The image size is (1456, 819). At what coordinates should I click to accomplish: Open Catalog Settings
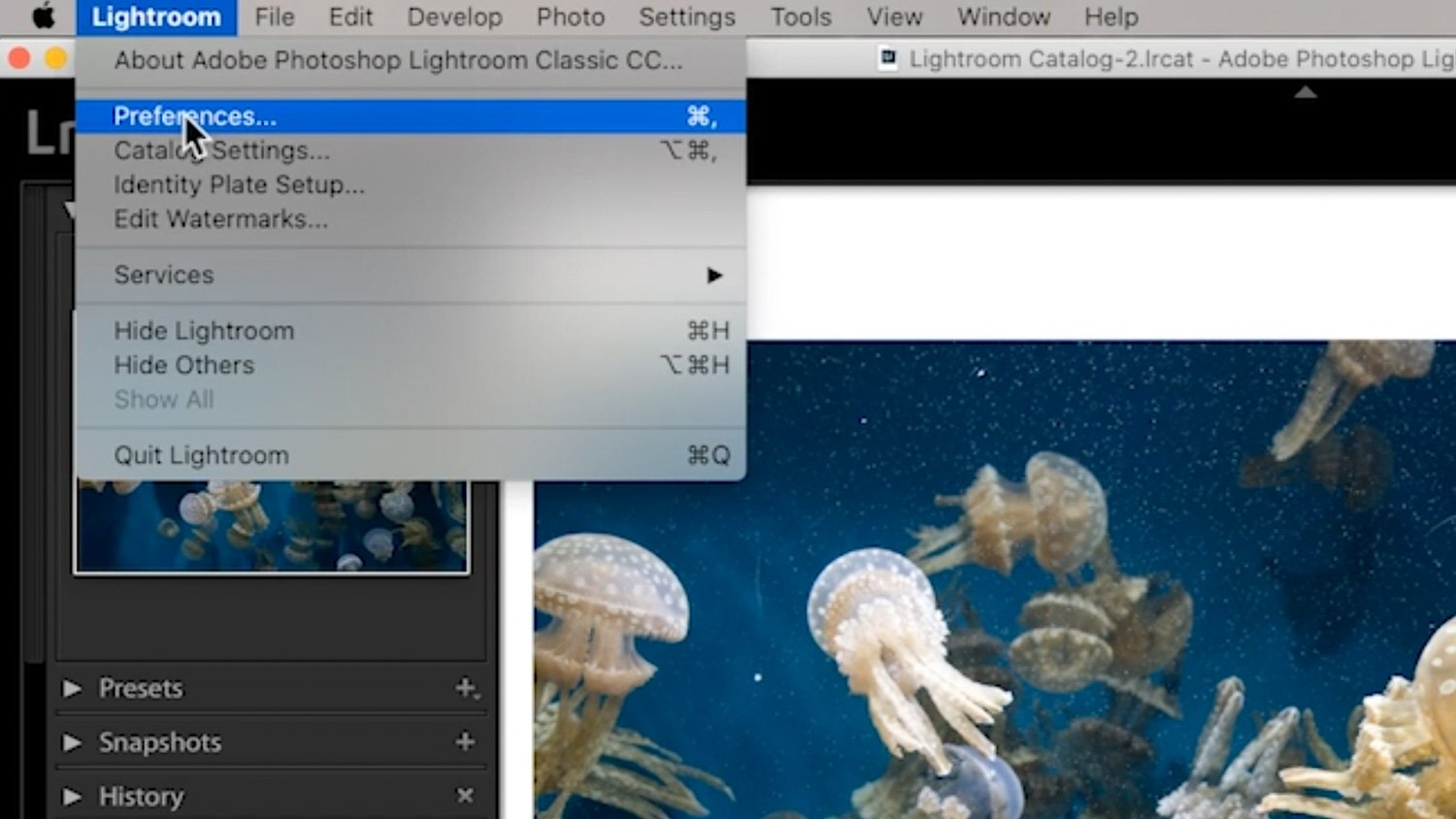[221, 150]
